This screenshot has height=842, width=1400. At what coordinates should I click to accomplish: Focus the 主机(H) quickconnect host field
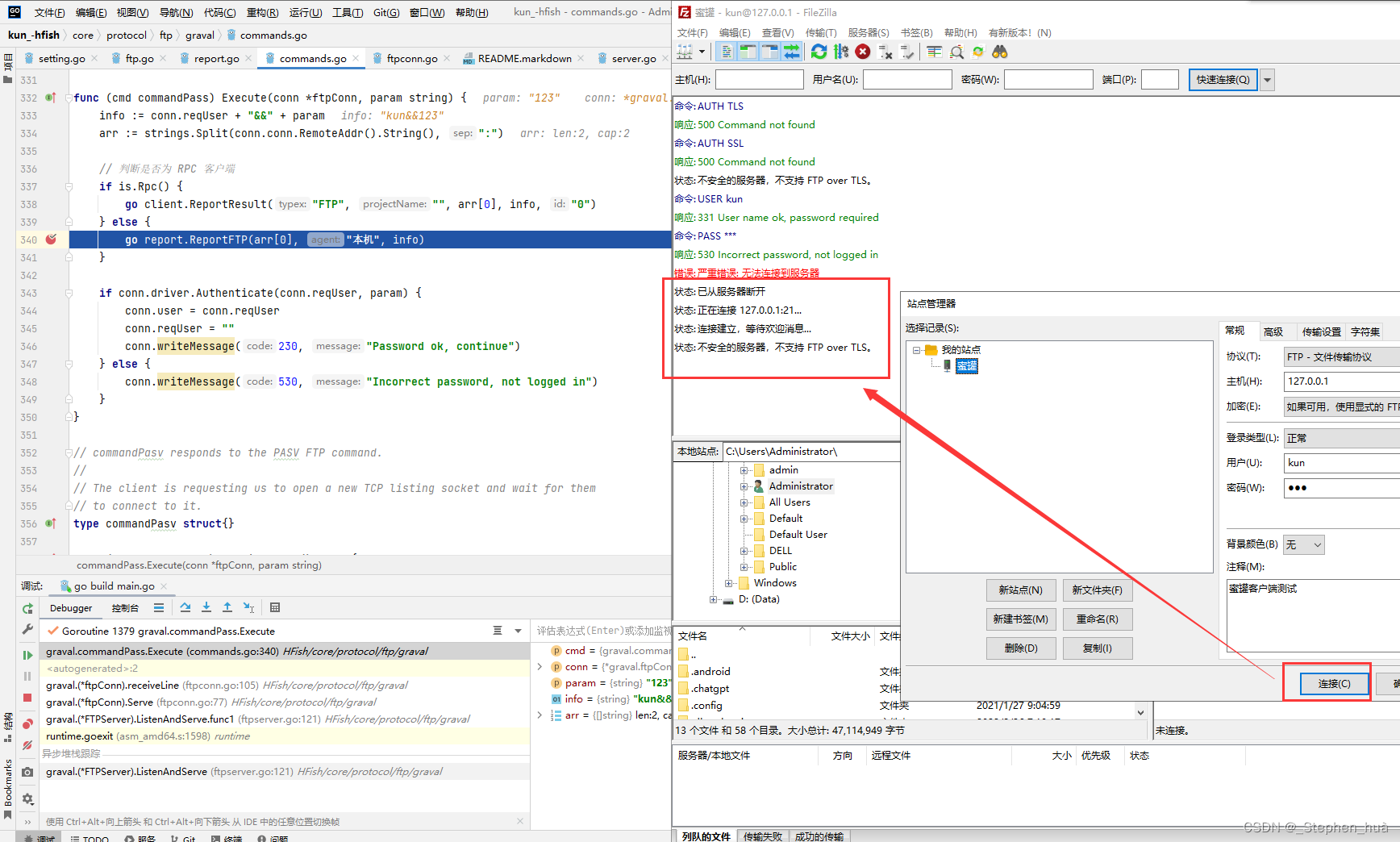(759, 80)
